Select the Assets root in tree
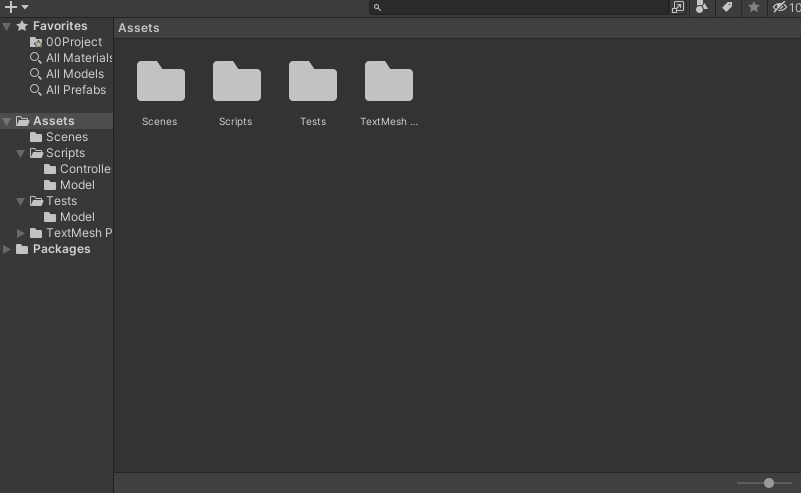801x493 pixels. click(x=54, y=121)
